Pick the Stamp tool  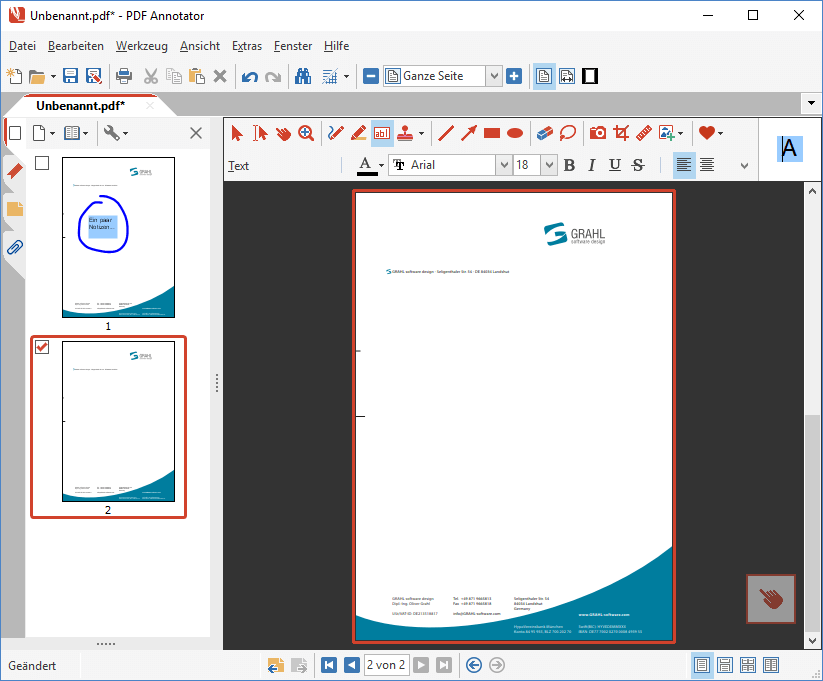point(405,133)
